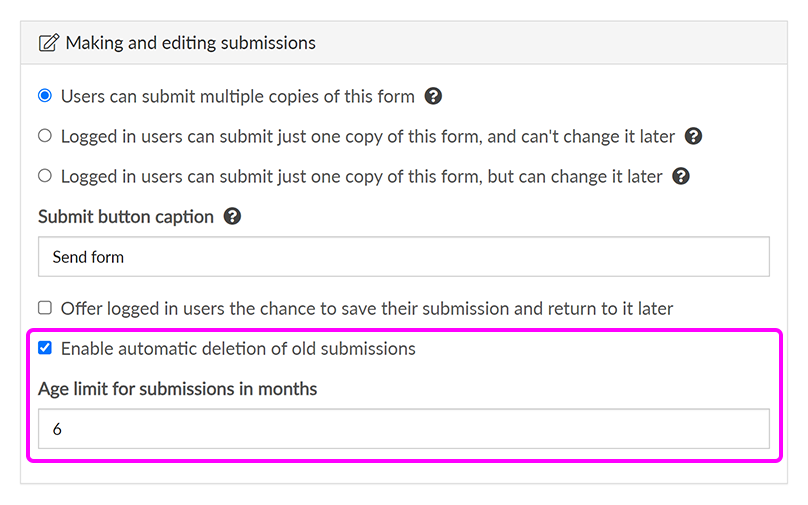Screen dimensions: 808x505
Task: Click 'Enable automatic deletion of old submissions' label
Action: [238, 349]
